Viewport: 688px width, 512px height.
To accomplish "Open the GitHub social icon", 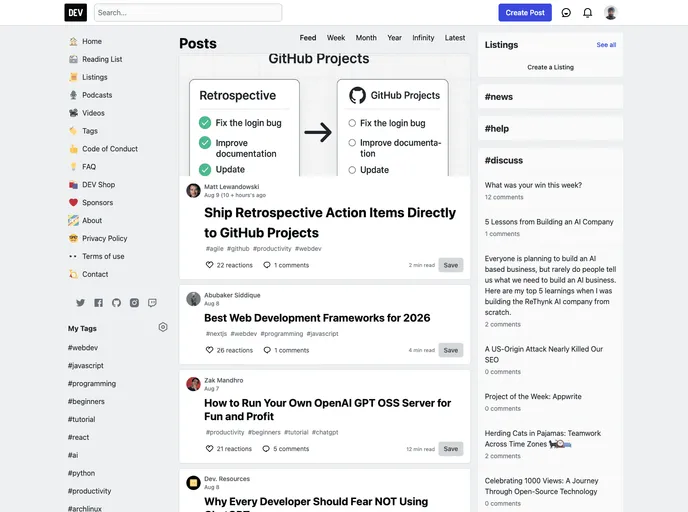I will point(116,303).
